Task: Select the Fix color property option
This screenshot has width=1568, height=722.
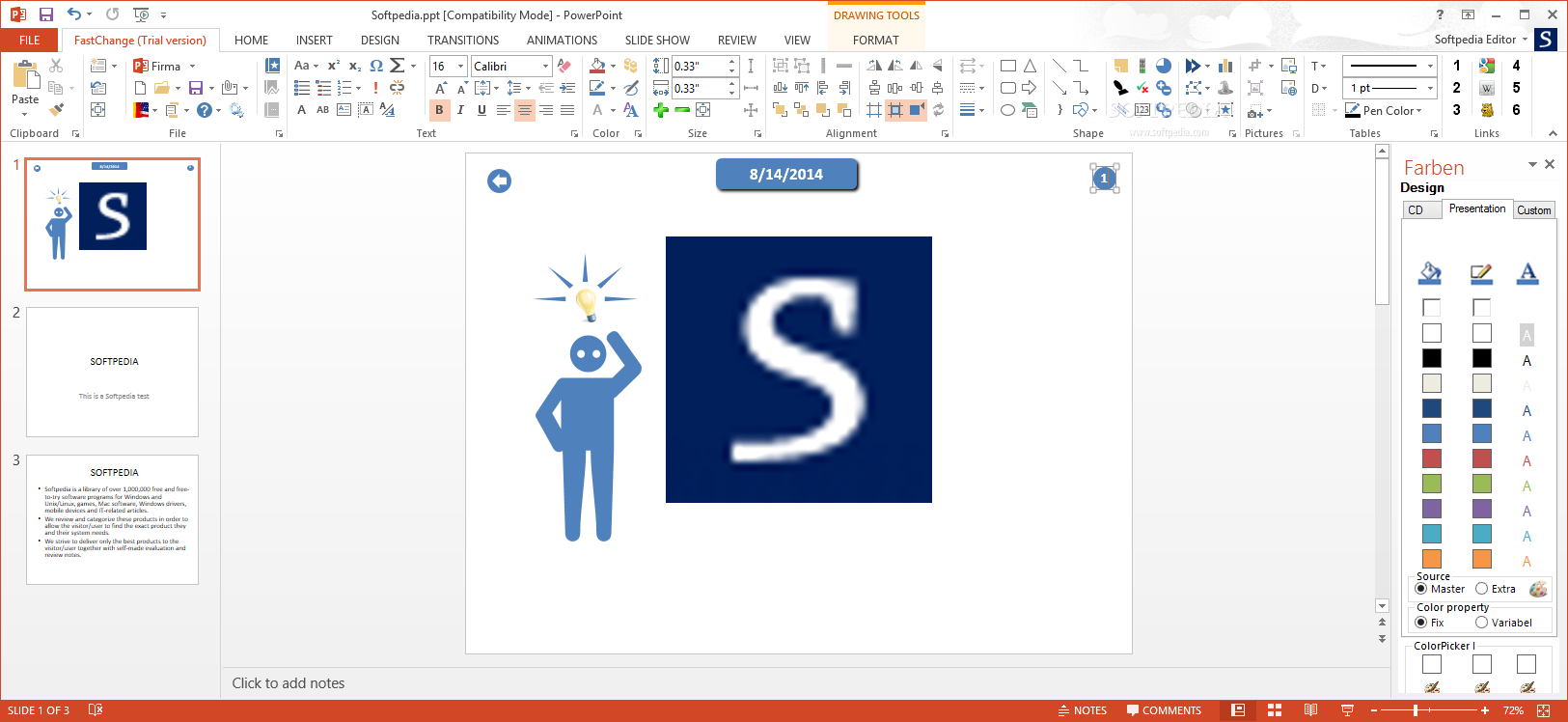Action: click(1421, 623)
